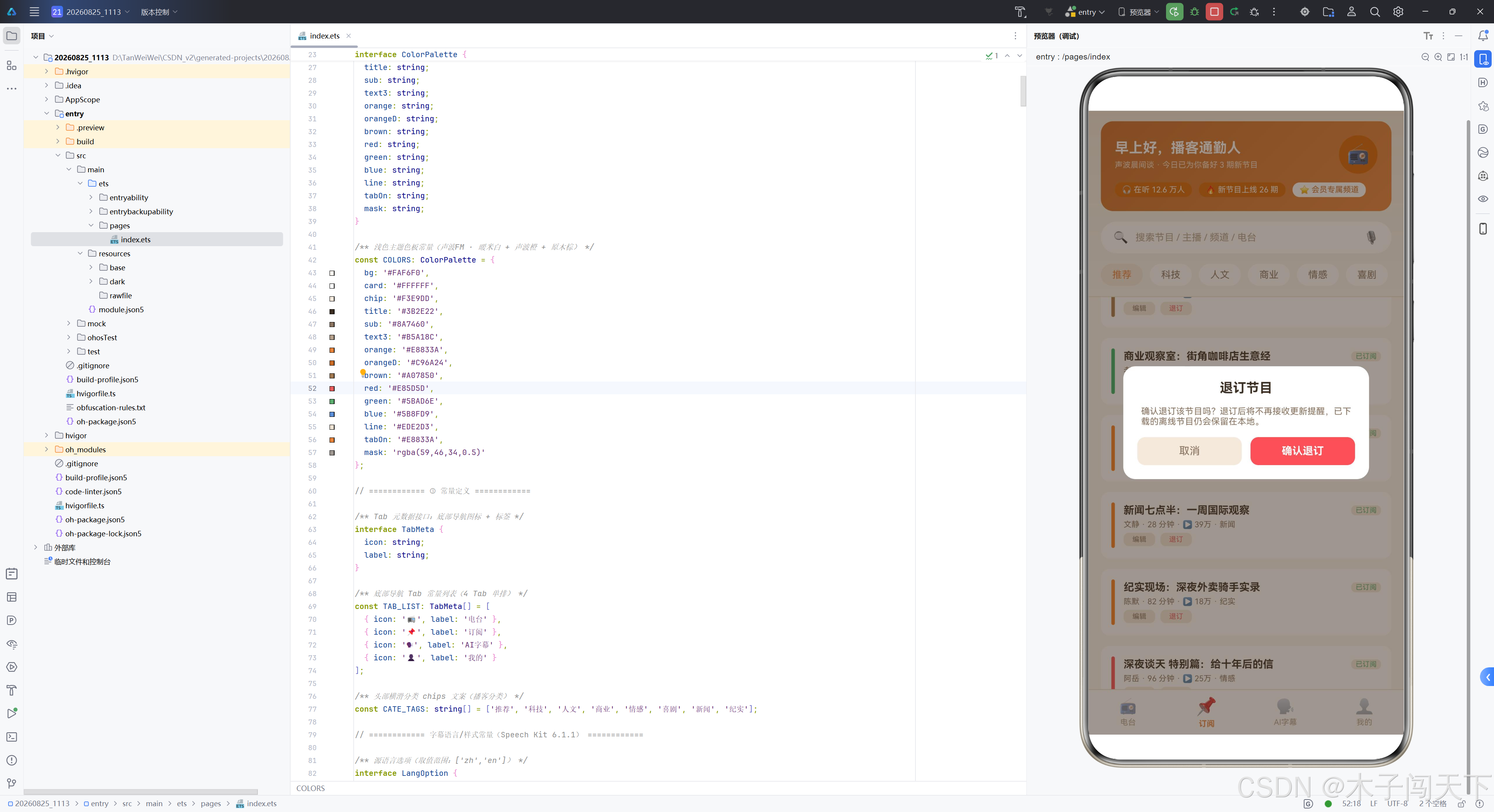This screenshot has height=812, width=1494.
Task: Click the Build hammer icon in title bar
Action: tap(1020, 12)
